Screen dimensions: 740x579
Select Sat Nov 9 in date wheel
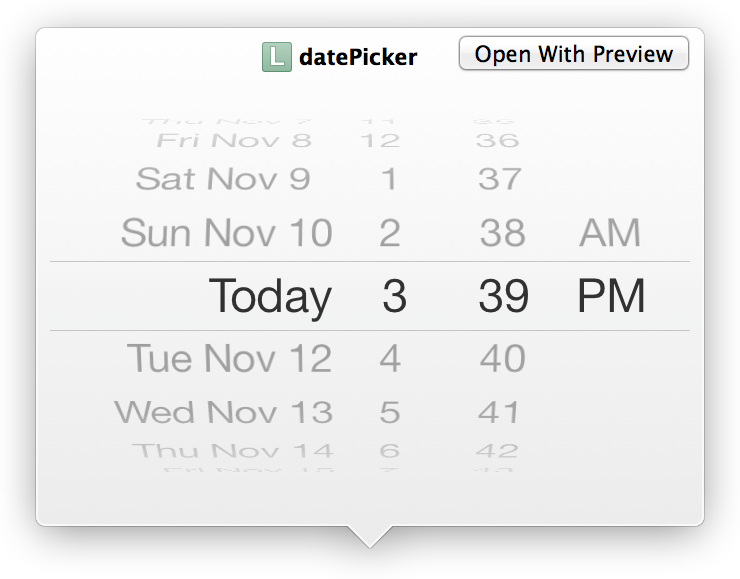pos(223,179)
